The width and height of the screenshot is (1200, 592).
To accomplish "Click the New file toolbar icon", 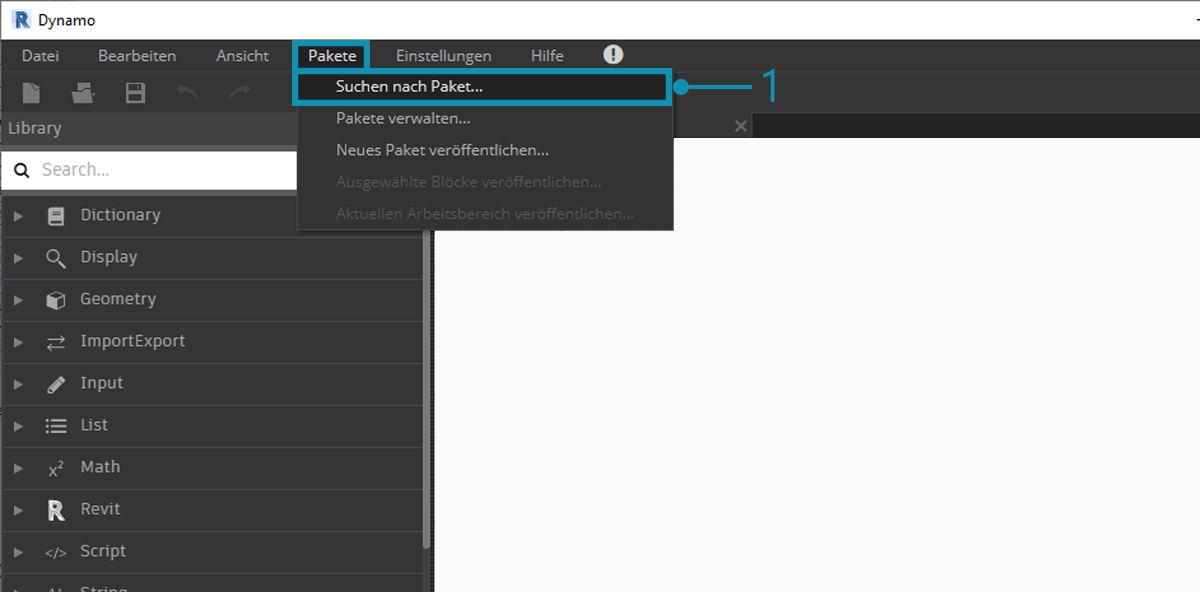I will [32, 93].
